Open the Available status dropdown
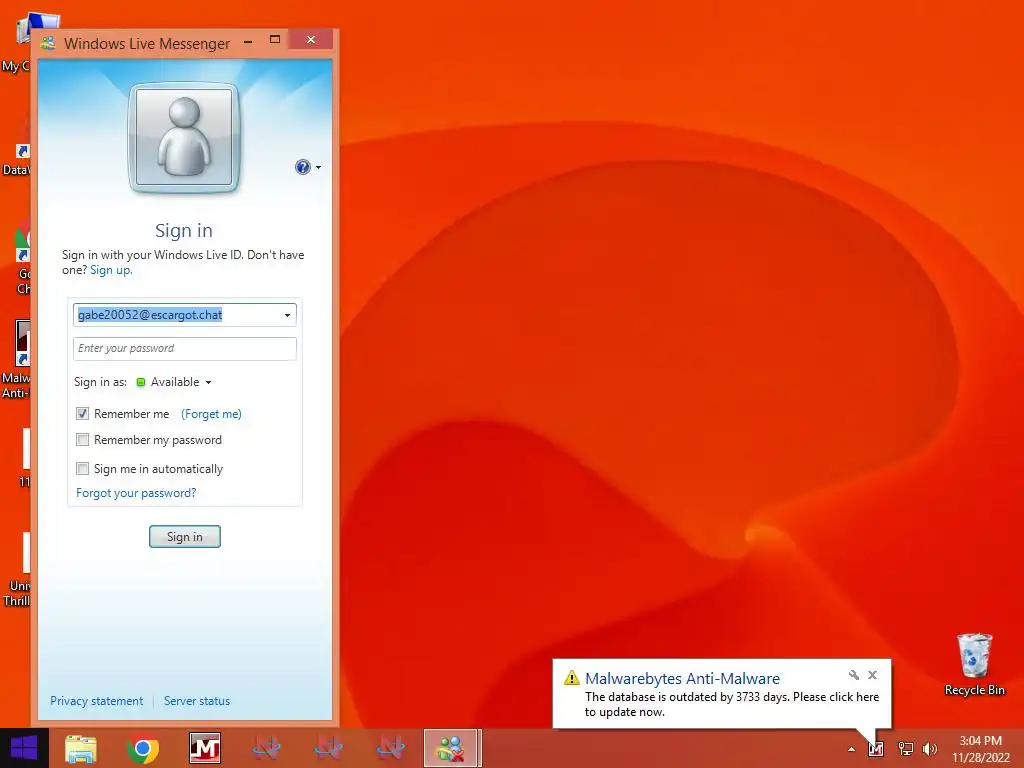This screenshot has height=768, width=1024. (x=208, y=383)
